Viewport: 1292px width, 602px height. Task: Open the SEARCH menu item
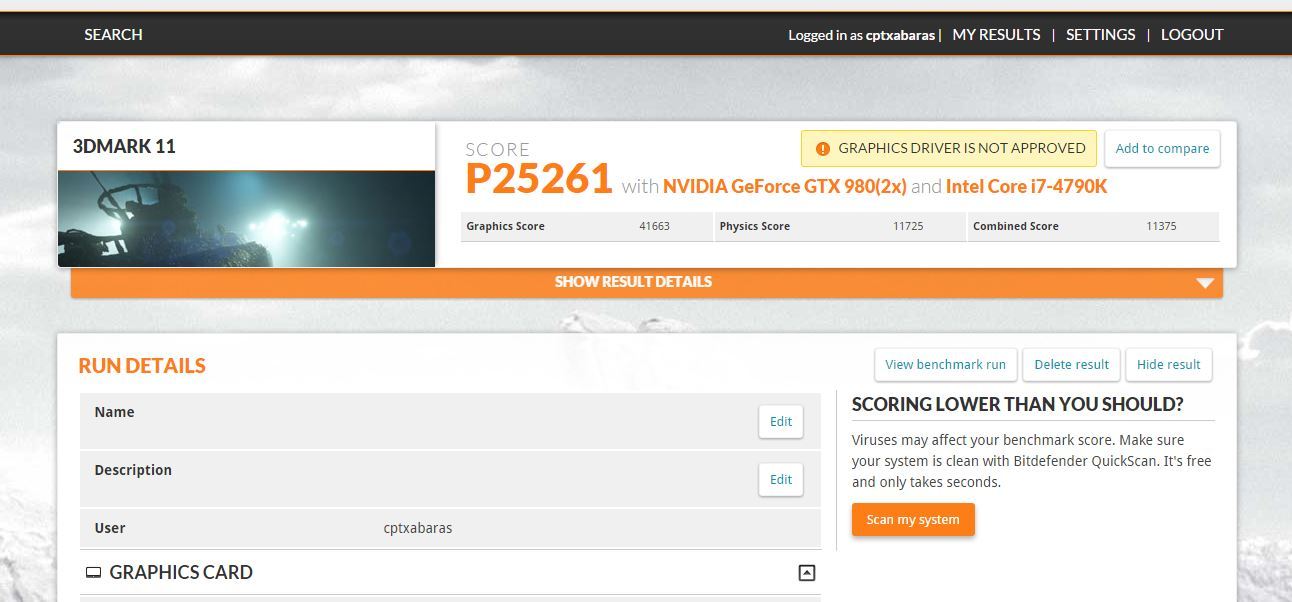pos(113,34)
